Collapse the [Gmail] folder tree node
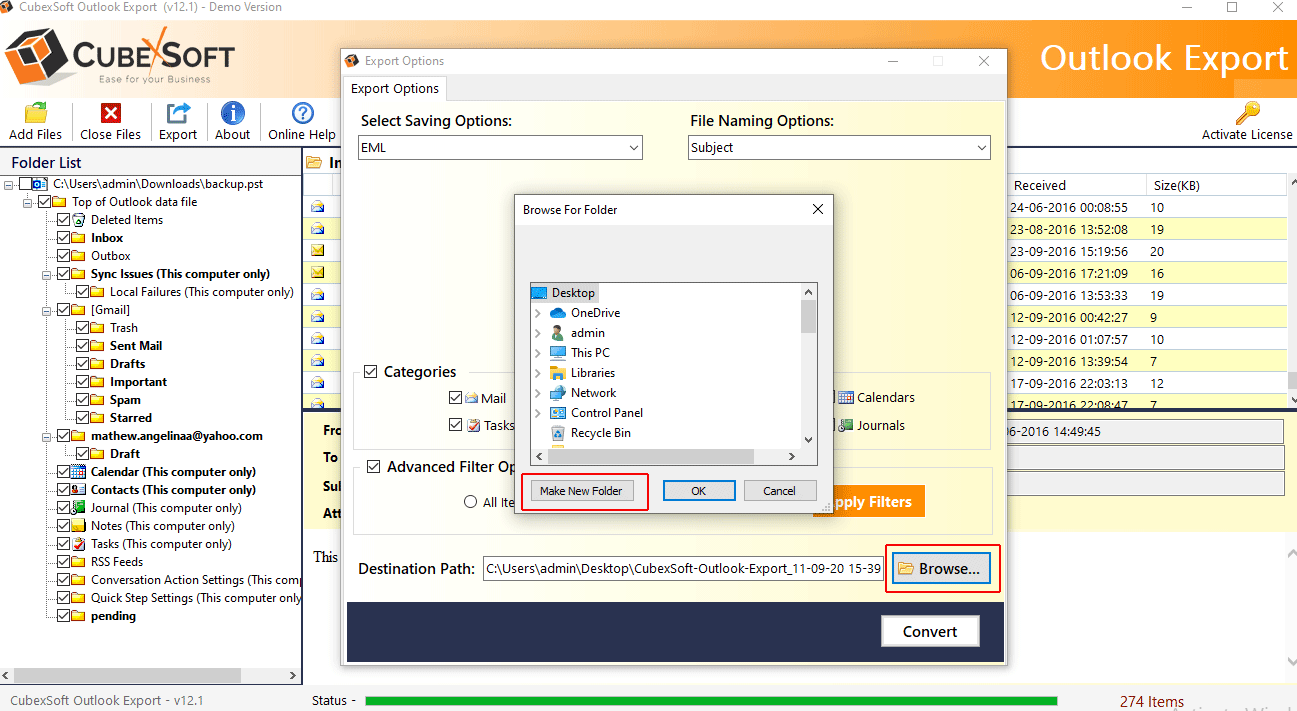Viewport: 1297px width, 711px height. 46,310
